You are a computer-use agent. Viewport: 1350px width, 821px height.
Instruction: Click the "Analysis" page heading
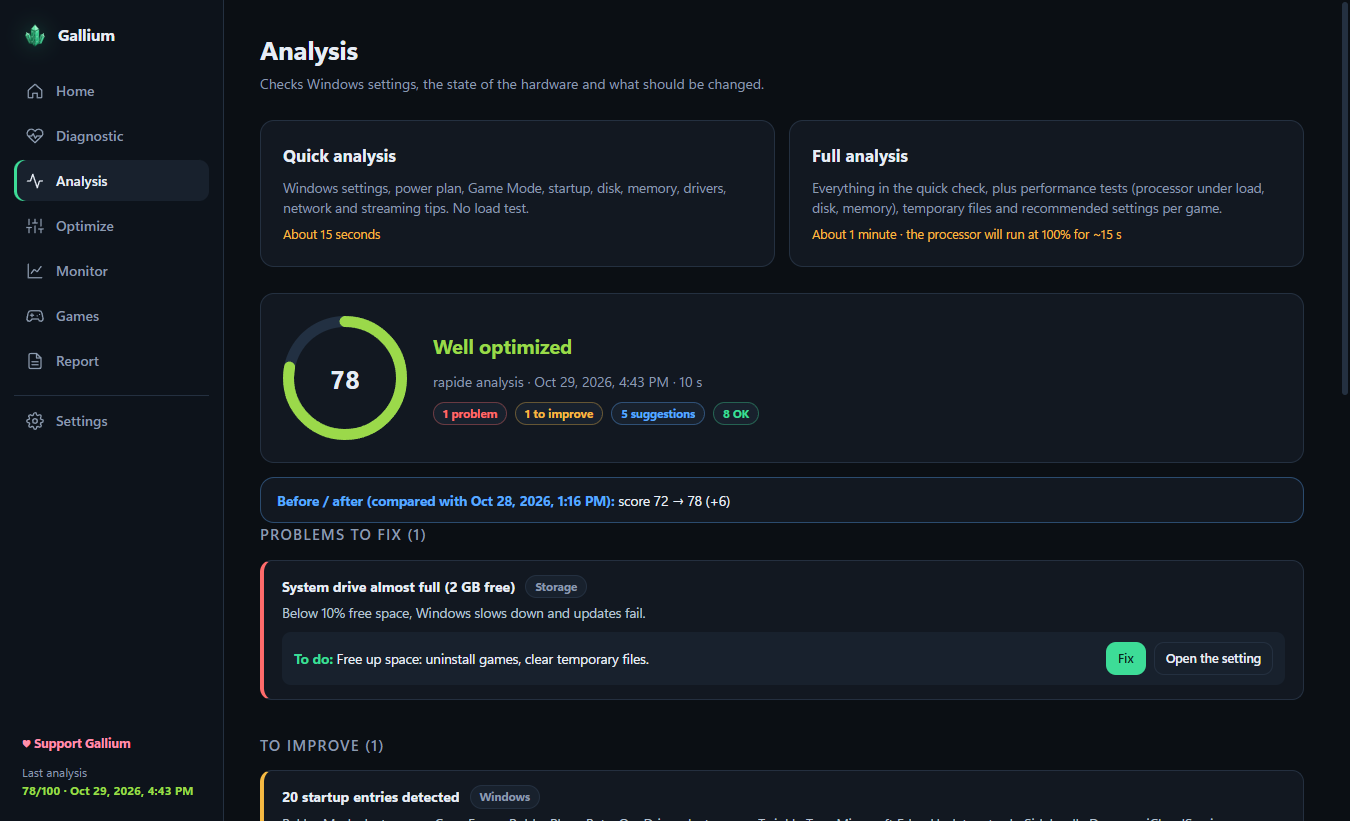click(x=309, y=51)
